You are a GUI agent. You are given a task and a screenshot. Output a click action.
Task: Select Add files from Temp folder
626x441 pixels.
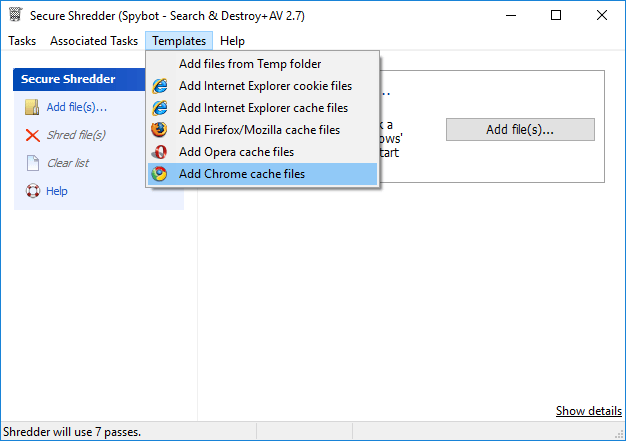click(249, 64)
